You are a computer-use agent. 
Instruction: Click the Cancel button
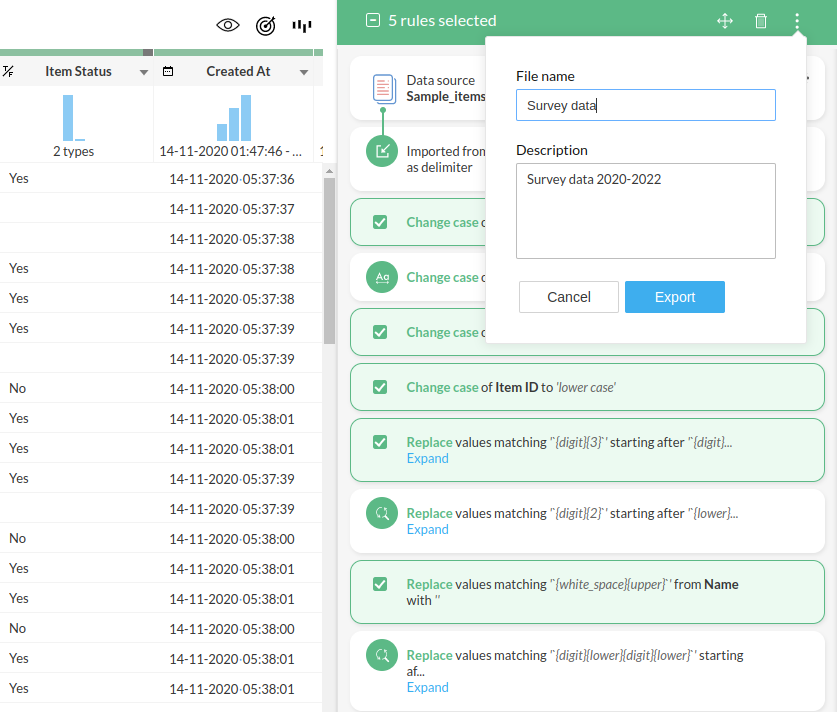(x=569, y=297)
